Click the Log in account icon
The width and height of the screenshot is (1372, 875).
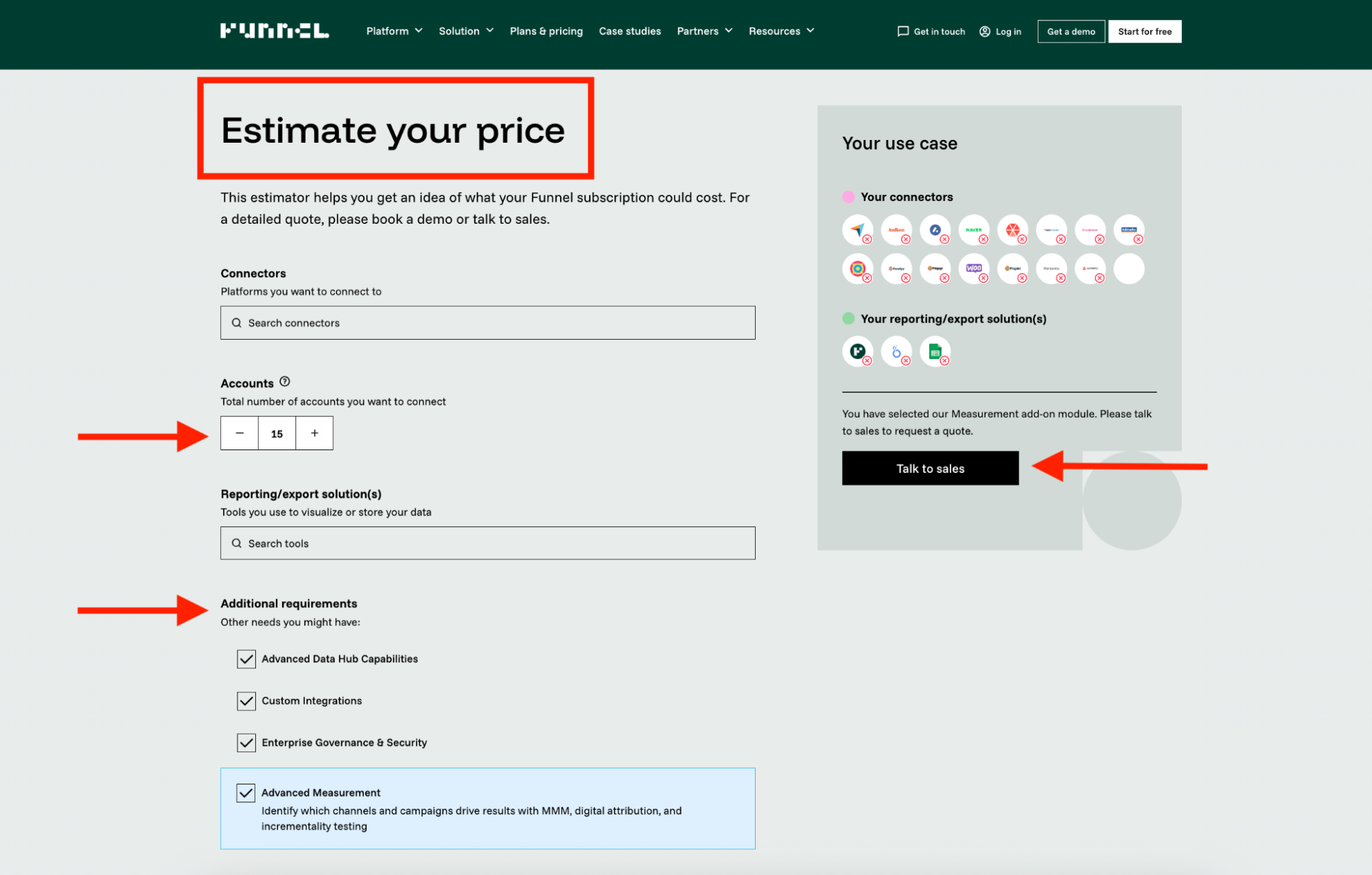pyautogui.click(x=984, y=31)
